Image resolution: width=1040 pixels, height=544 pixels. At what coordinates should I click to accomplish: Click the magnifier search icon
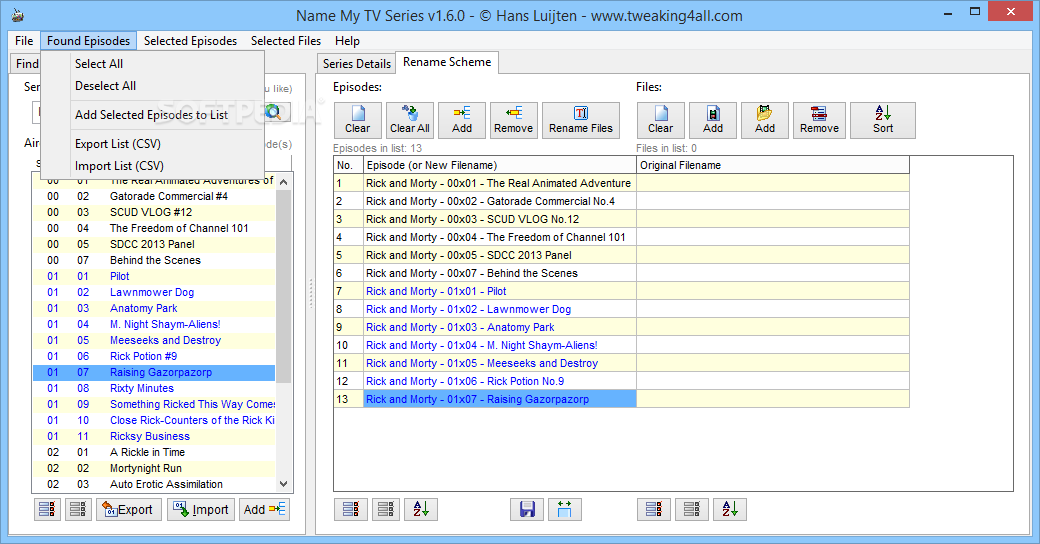(x=274, y=112)
